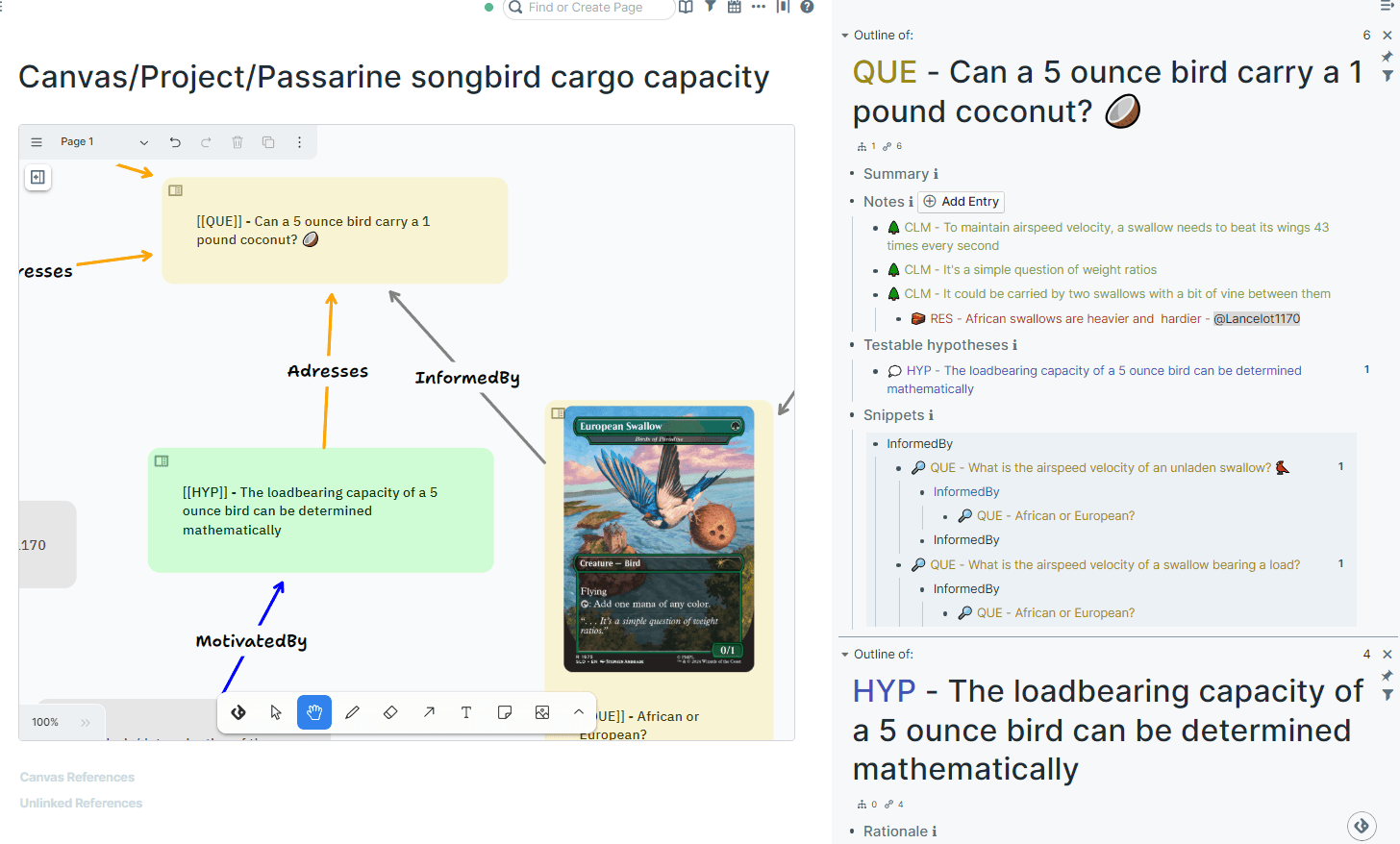
Task: Click the Find or Create Page field
Action: [x=588, y=8]
